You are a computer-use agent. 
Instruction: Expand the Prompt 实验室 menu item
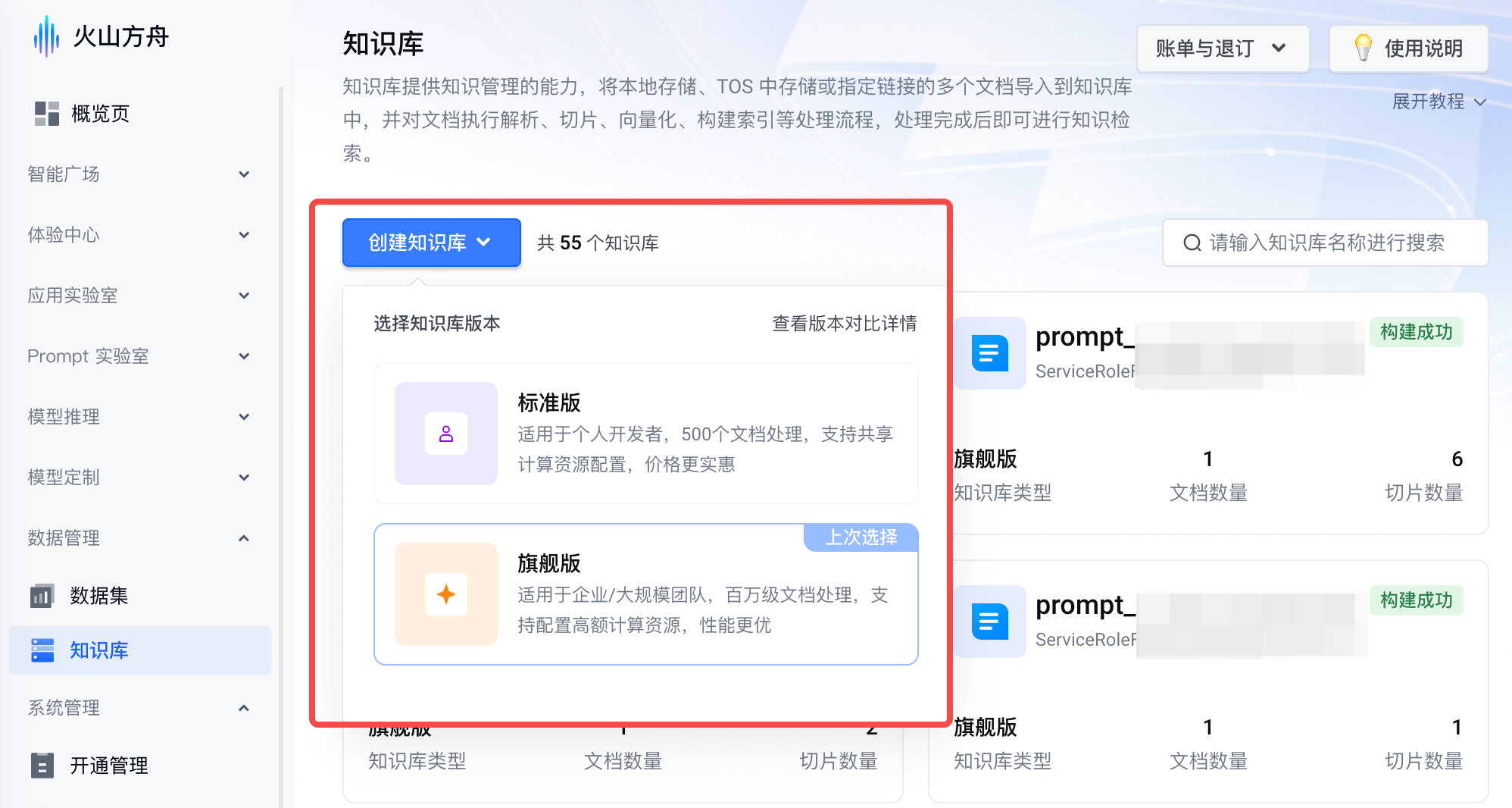pos(244,356)
